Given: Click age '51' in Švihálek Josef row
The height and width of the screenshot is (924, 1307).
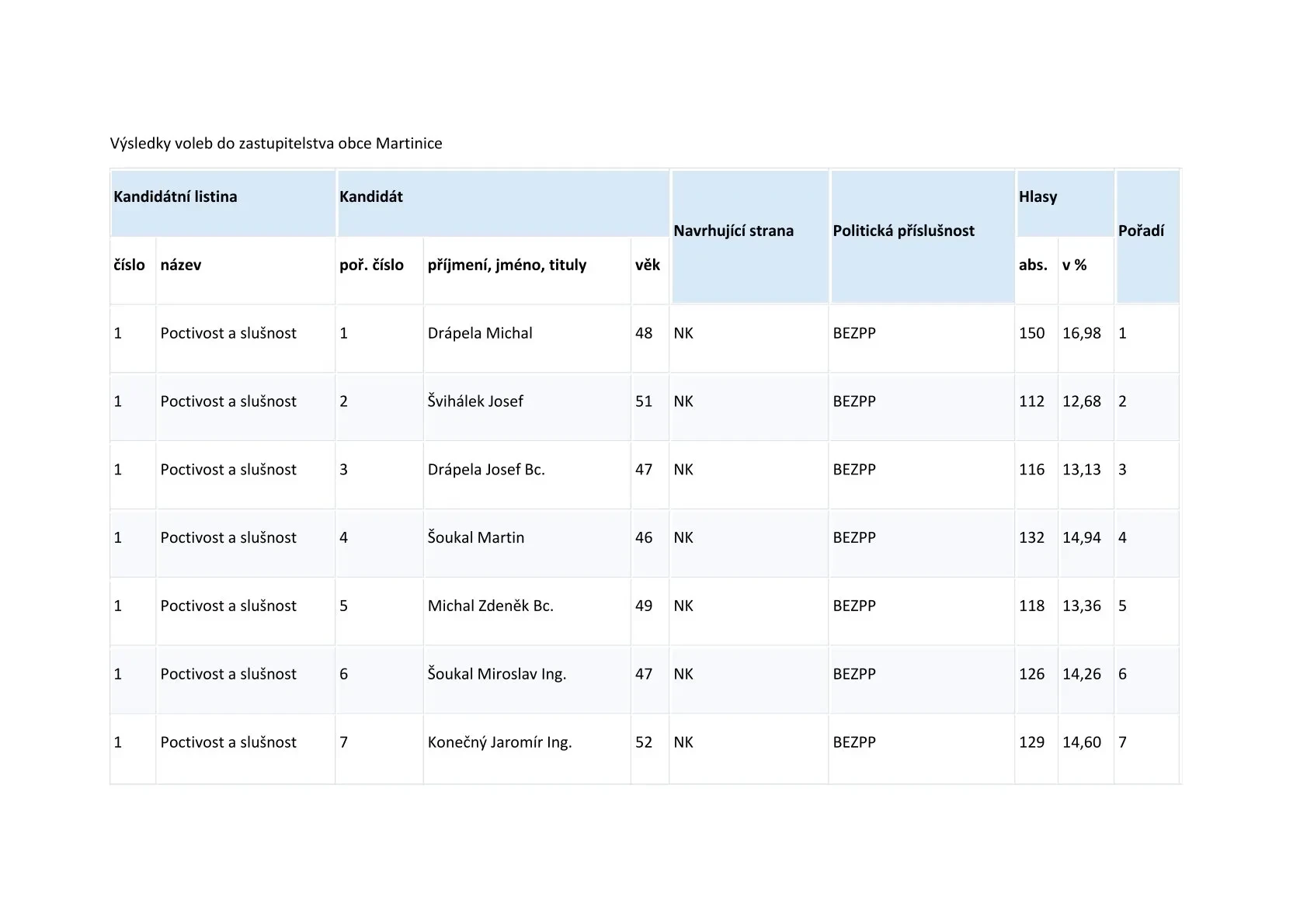Looking at the screenshot, I should (x=644, y=401).
